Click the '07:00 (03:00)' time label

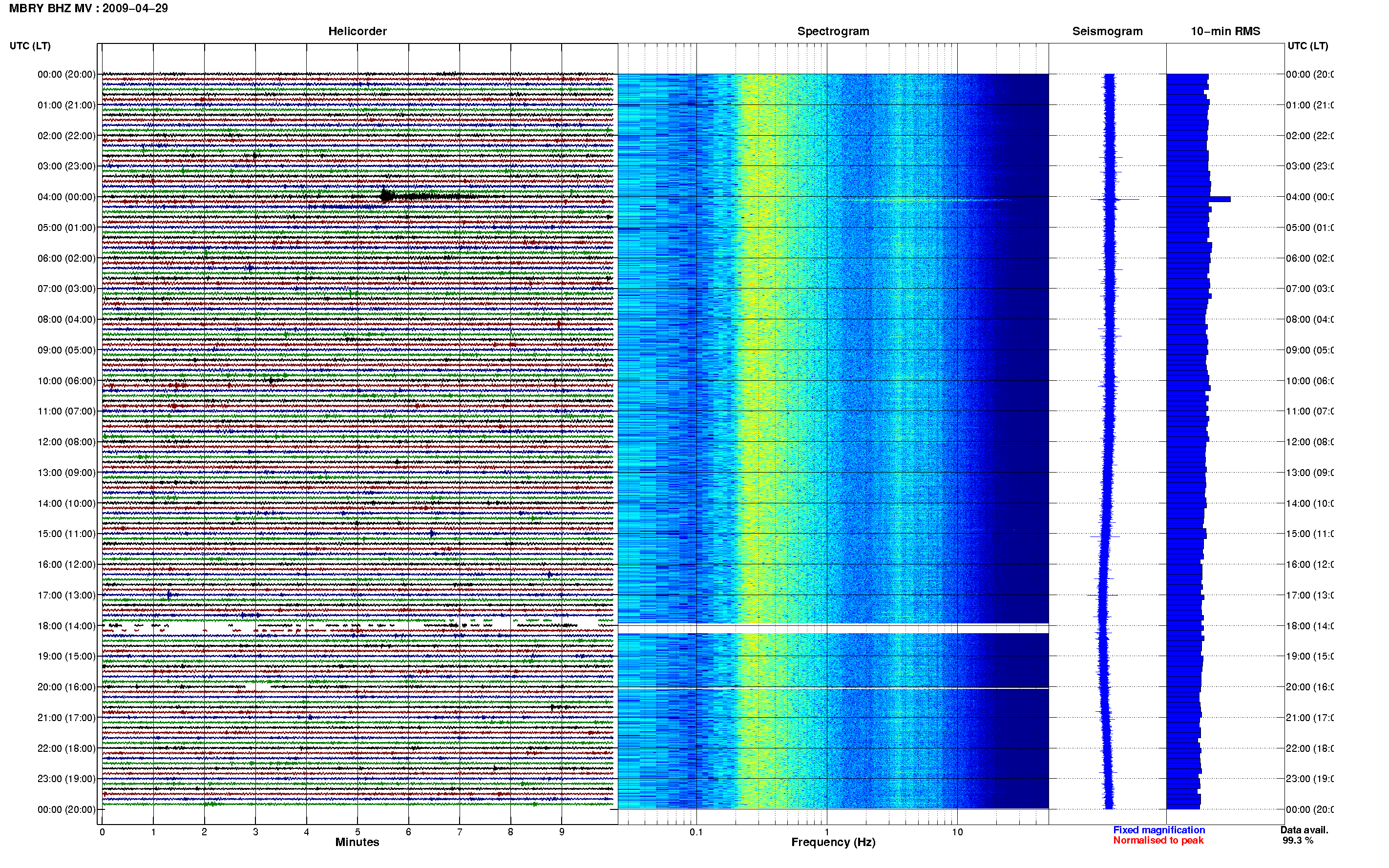point(66,289)
